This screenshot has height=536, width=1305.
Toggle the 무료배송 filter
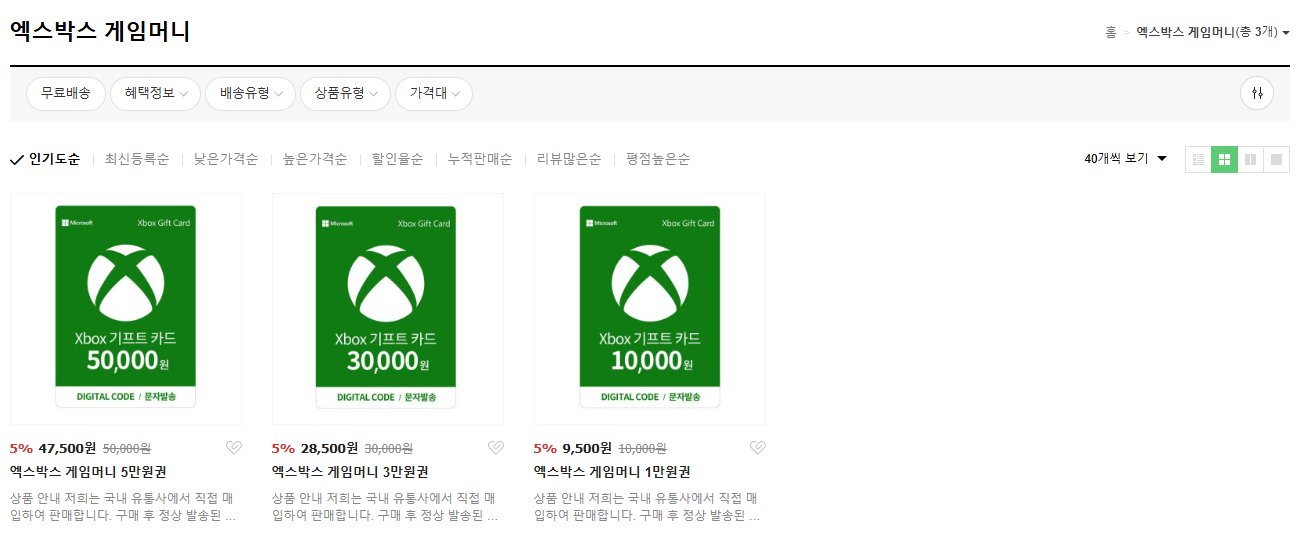click(66, 93)
